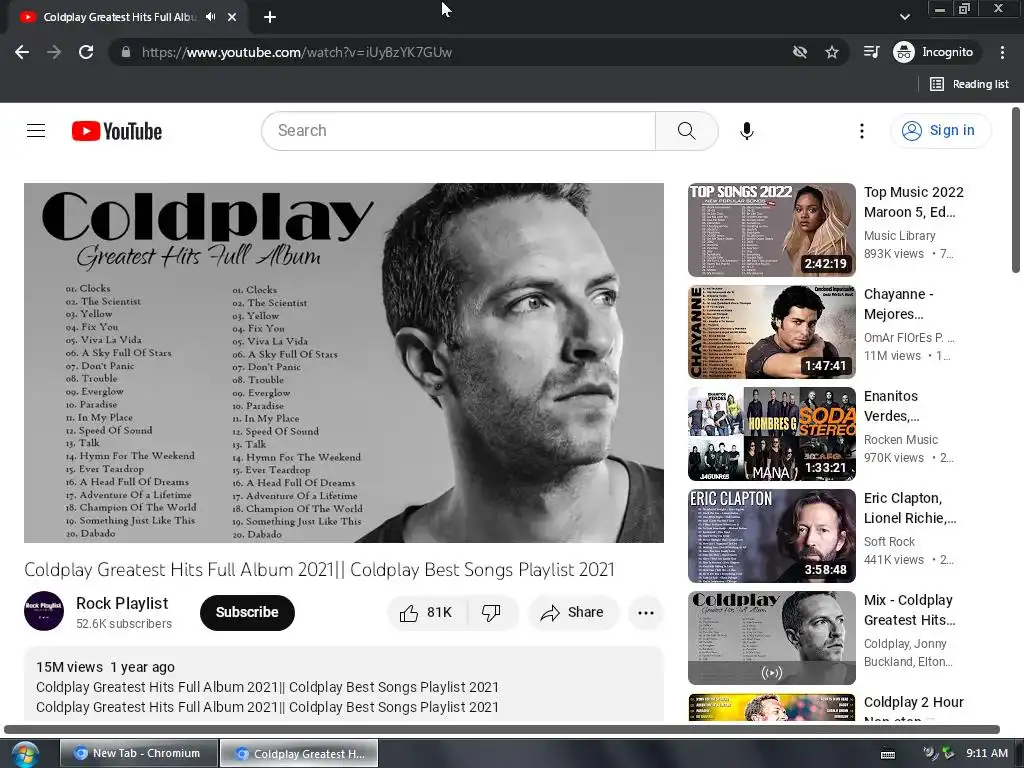1024x768 pixels.
Task: Go to YouTube home via logo
Action: 117,131
